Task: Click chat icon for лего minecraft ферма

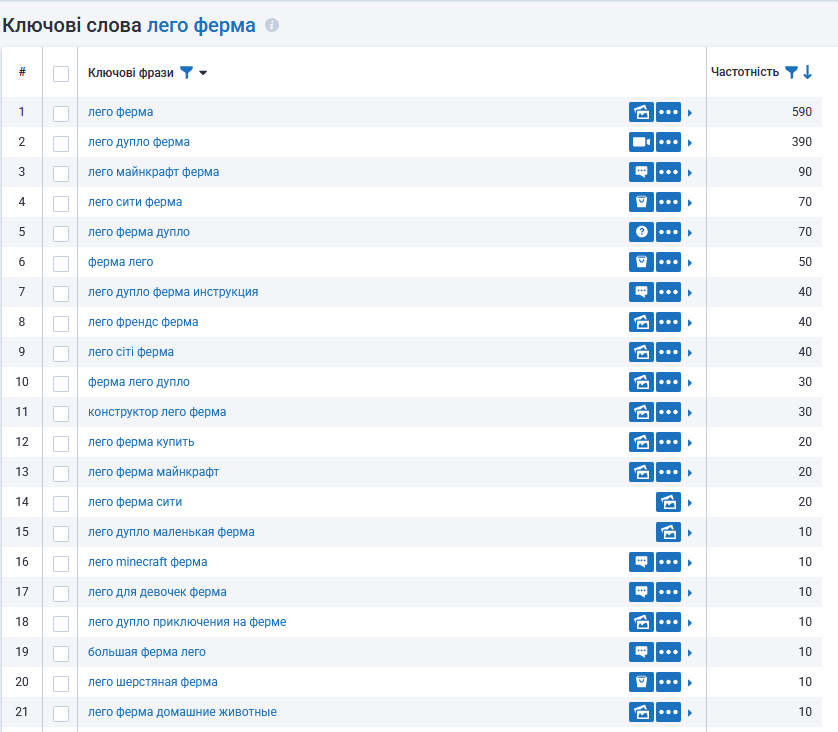Action: (641, 562)
